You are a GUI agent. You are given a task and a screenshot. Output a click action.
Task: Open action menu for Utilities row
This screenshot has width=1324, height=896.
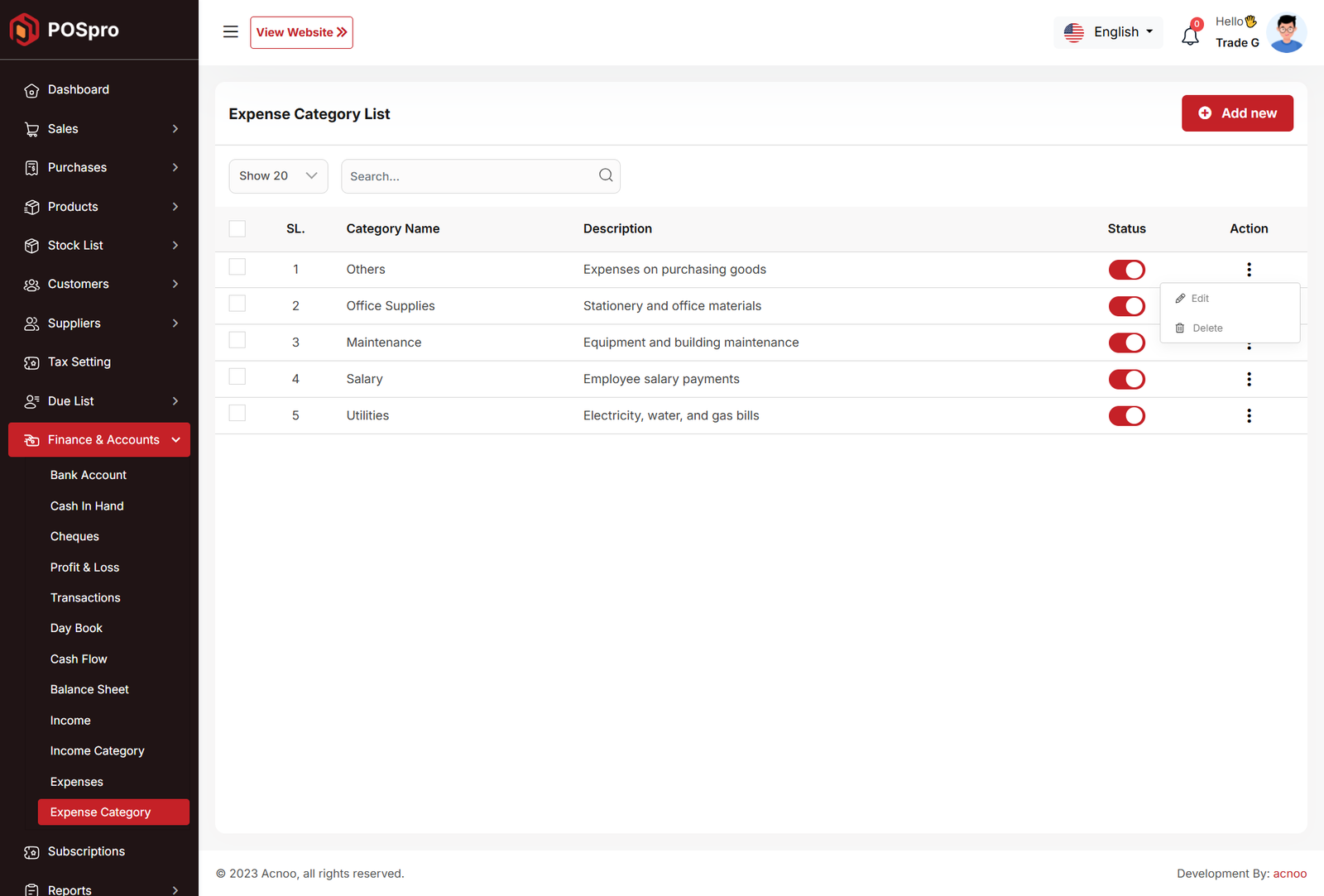[1249, 415]
